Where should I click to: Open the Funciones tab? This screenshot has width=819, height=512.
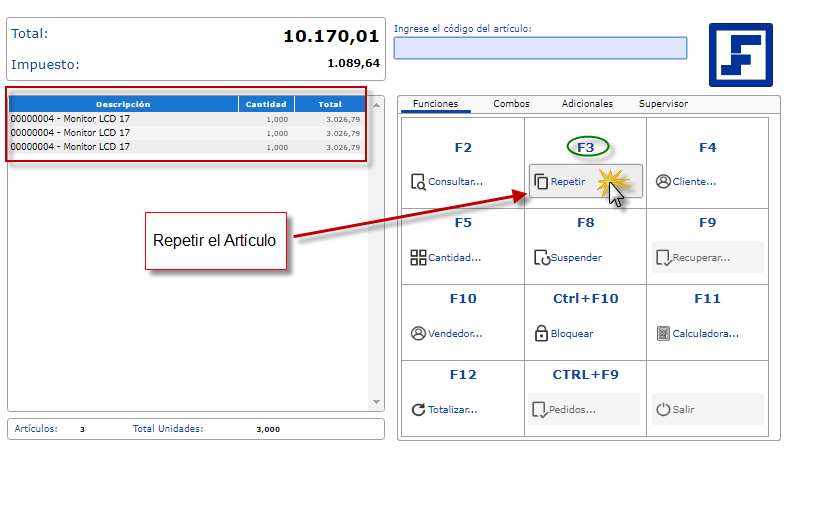[435, 103]
